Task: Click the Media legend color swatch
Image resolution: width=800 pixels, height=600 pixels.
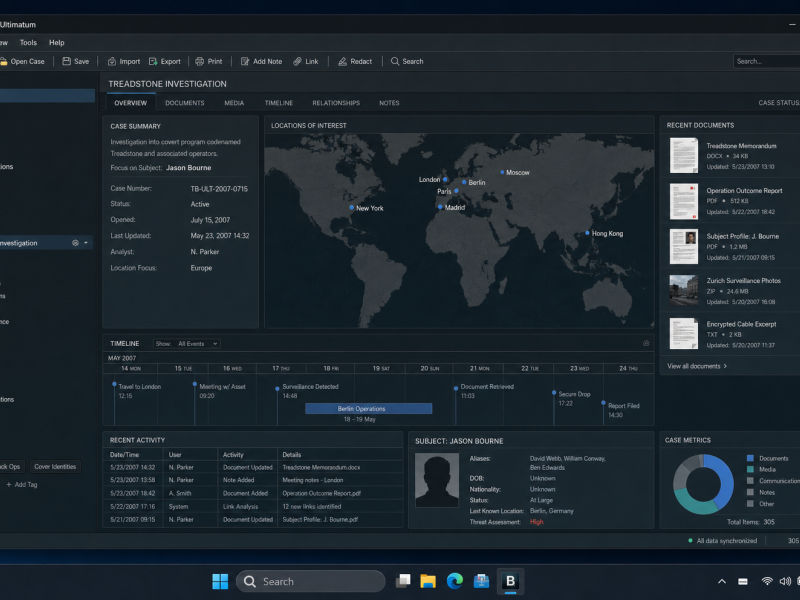Action: pyautogui.click(x=750, y=469)
